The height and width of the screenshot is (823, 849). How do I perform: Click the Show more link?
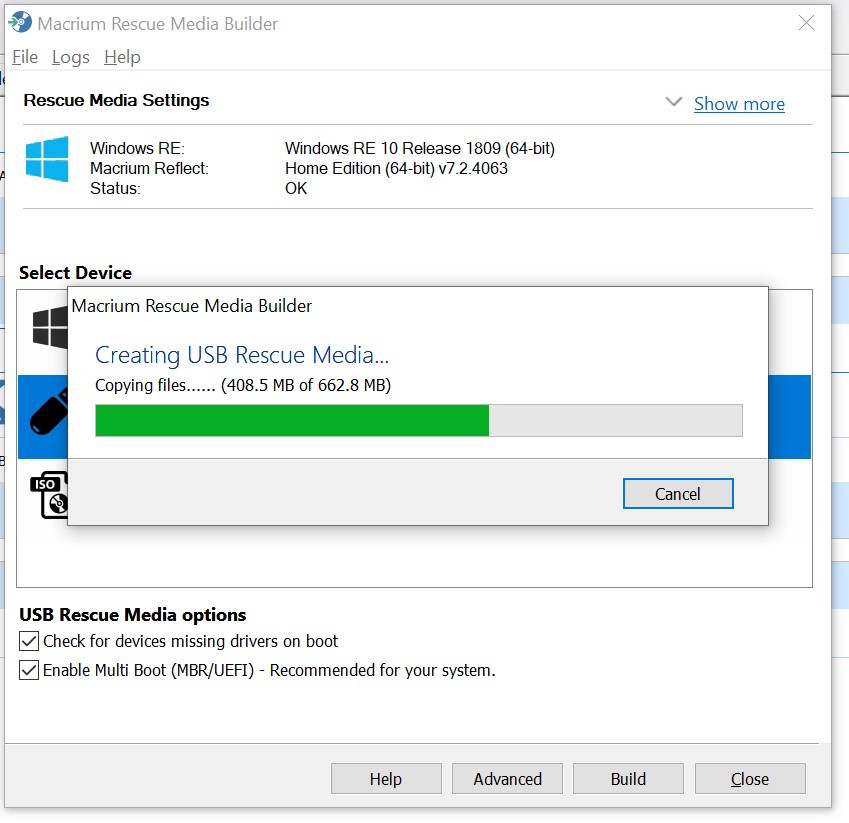coord(739,103)
